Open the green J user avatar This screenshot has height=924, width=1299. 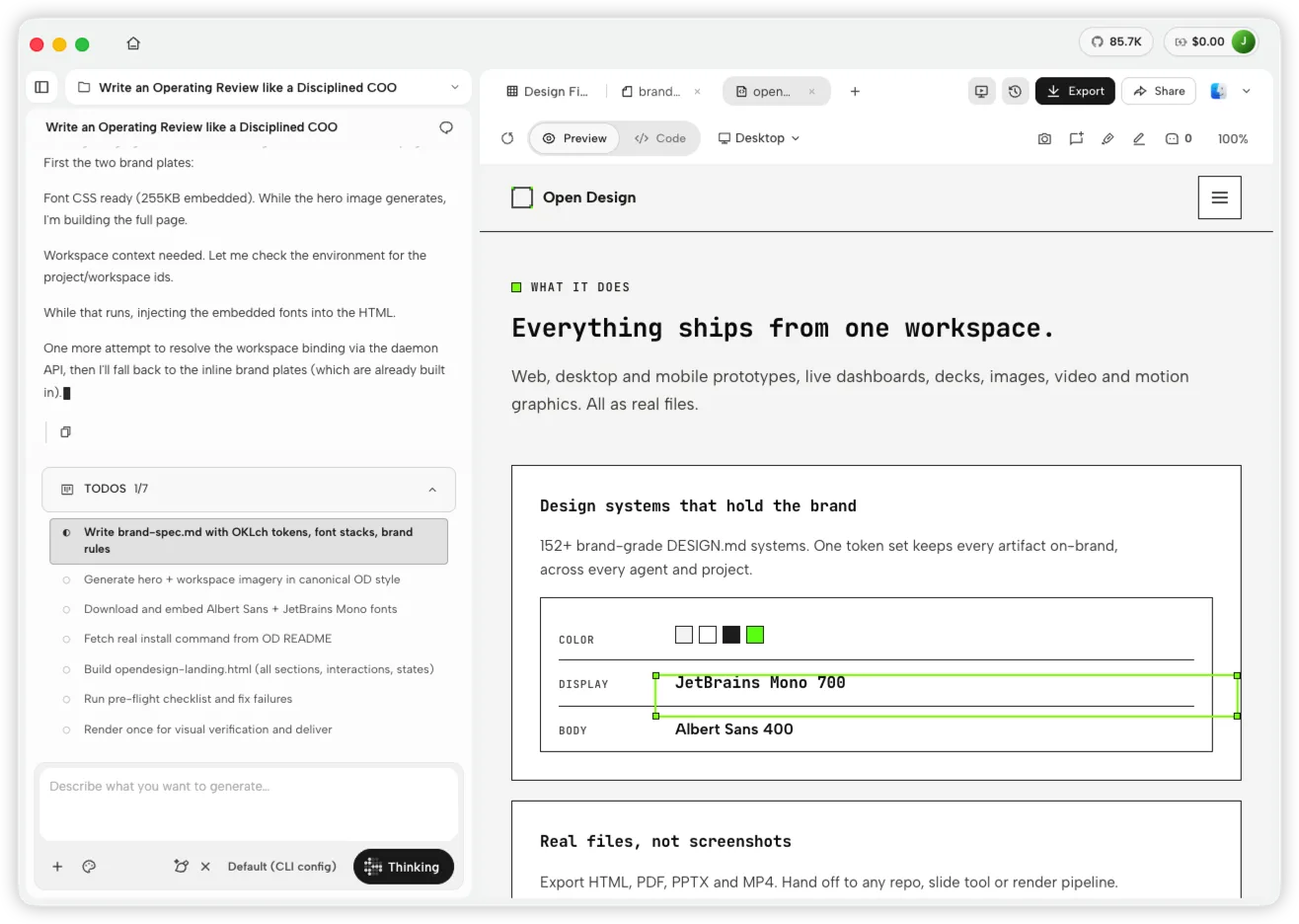[x=1244, y=41]
